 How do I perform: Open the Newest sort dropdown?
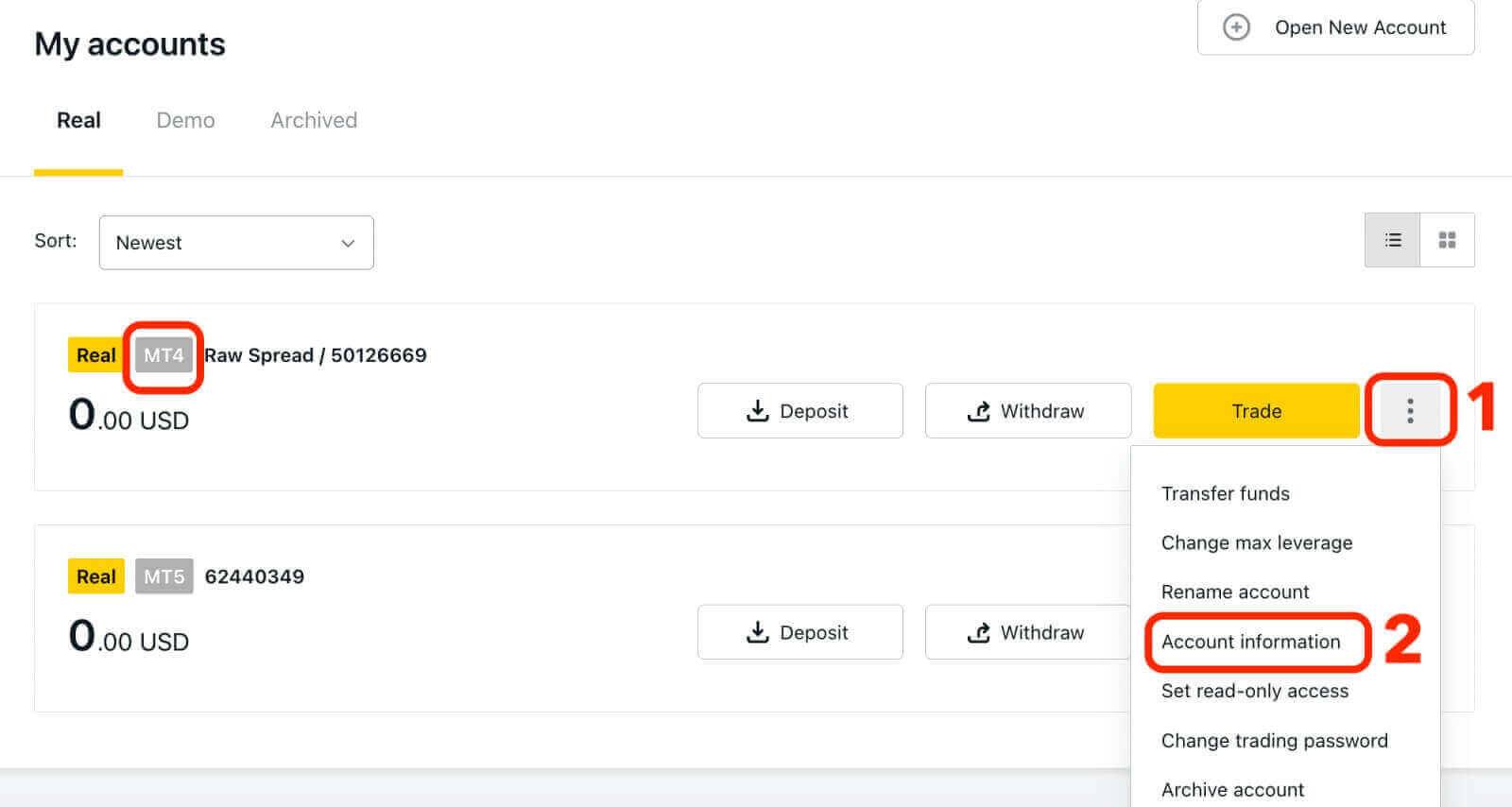tap(235, 242)
